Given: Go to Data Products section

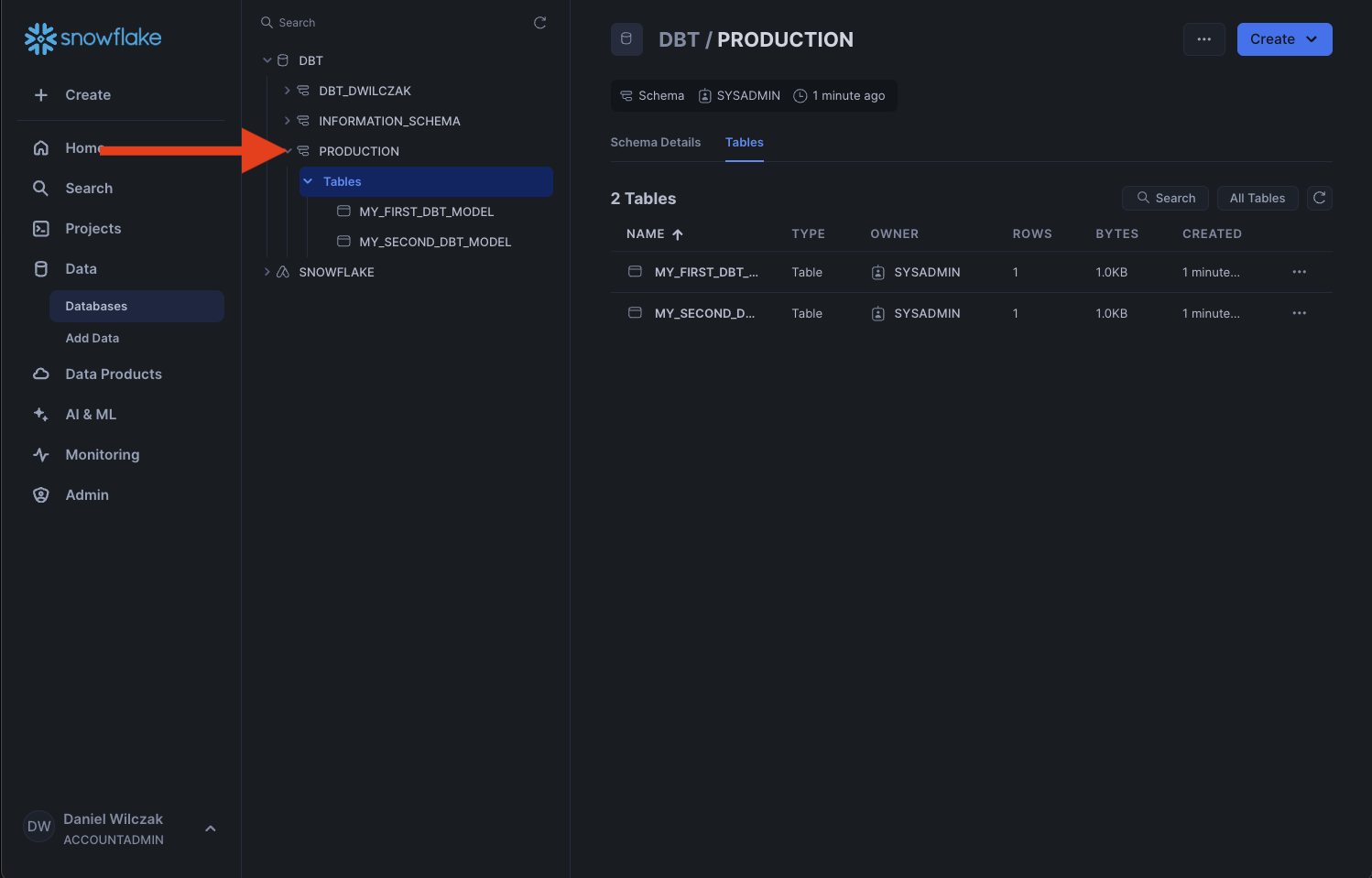Looking at the screenshot, I should (114, 374).
